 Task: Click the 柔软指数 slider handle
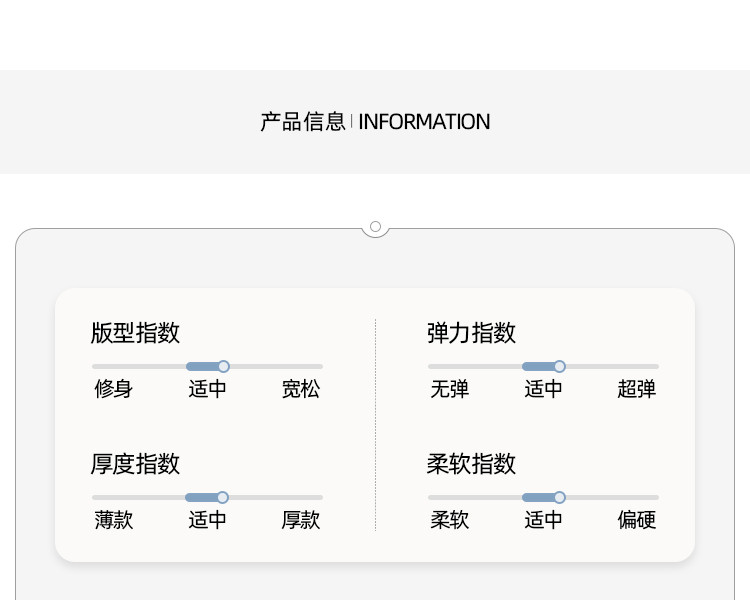point(559,497)
